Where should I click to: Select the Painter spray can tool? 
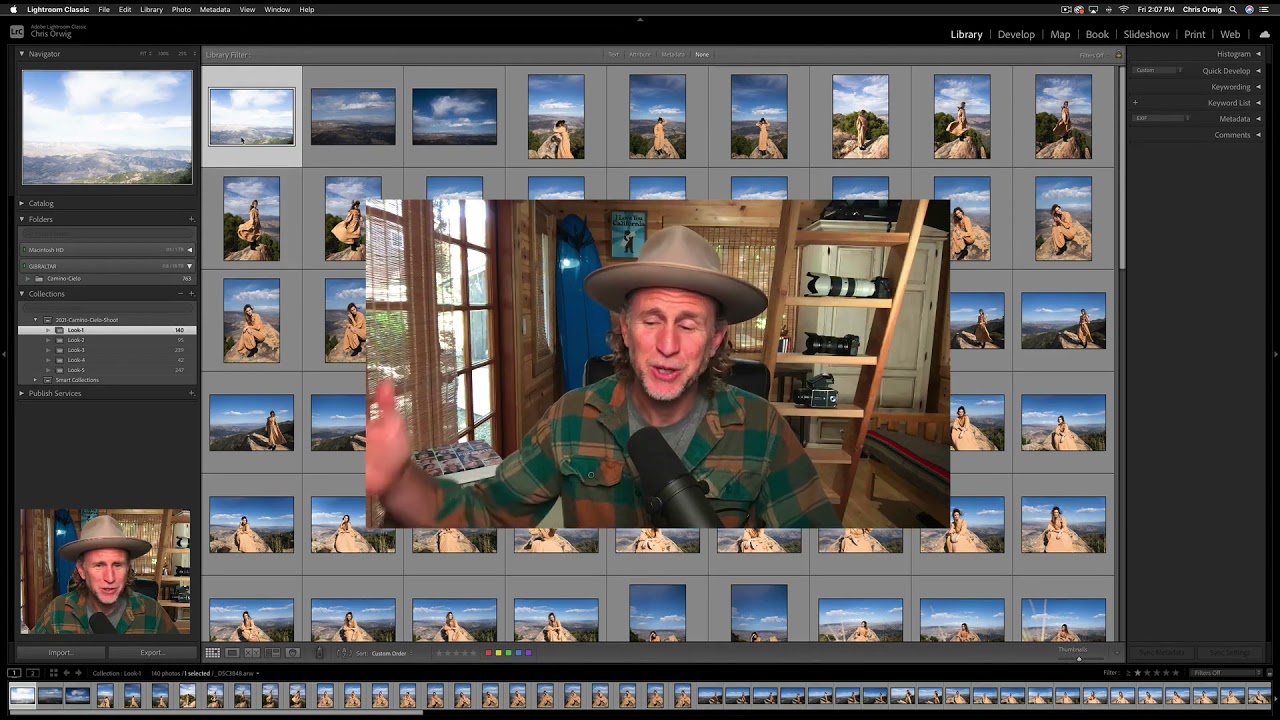(319, 653)
